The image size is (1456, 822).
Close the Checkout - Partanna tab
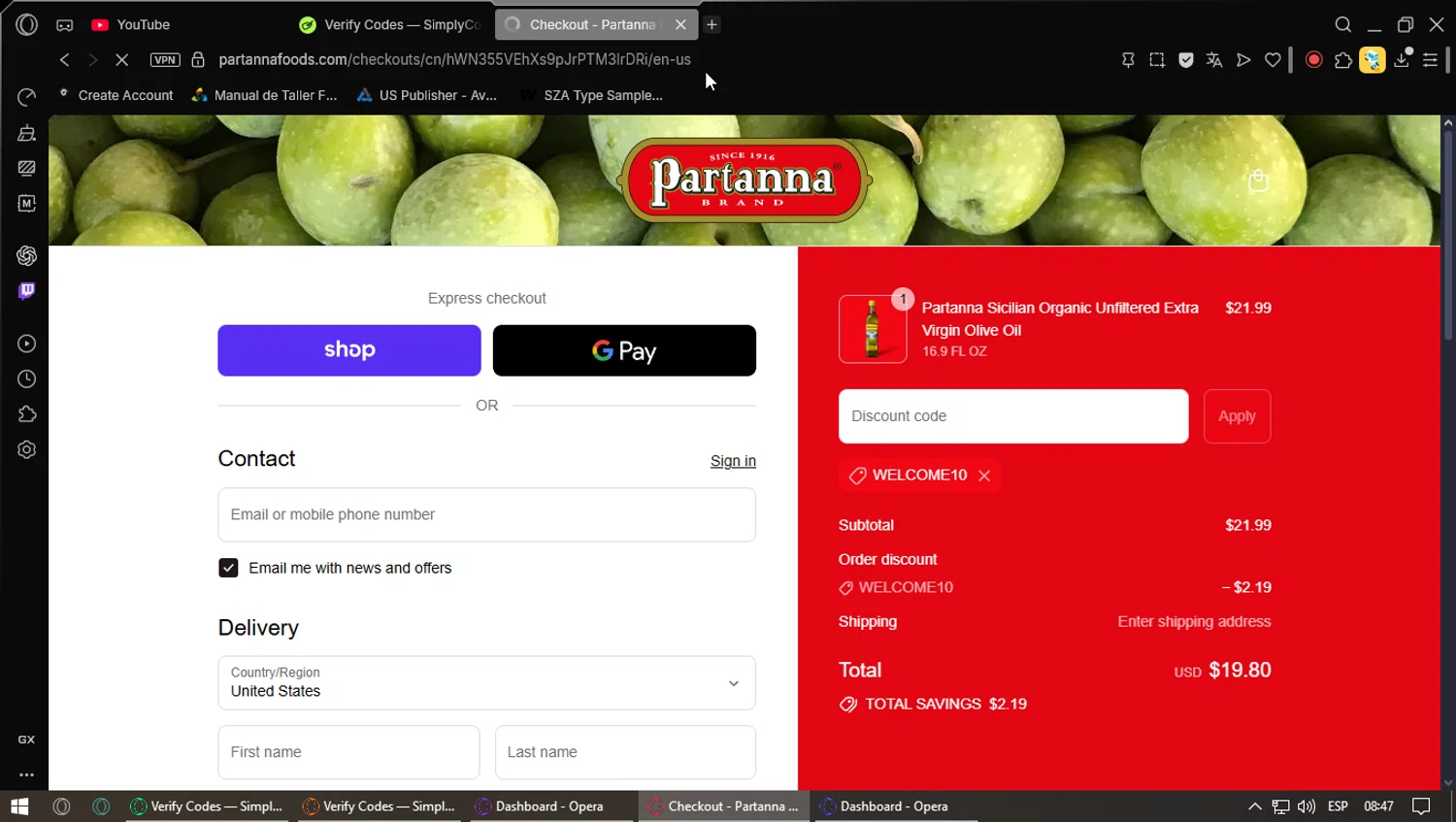(x=680, y=24)
